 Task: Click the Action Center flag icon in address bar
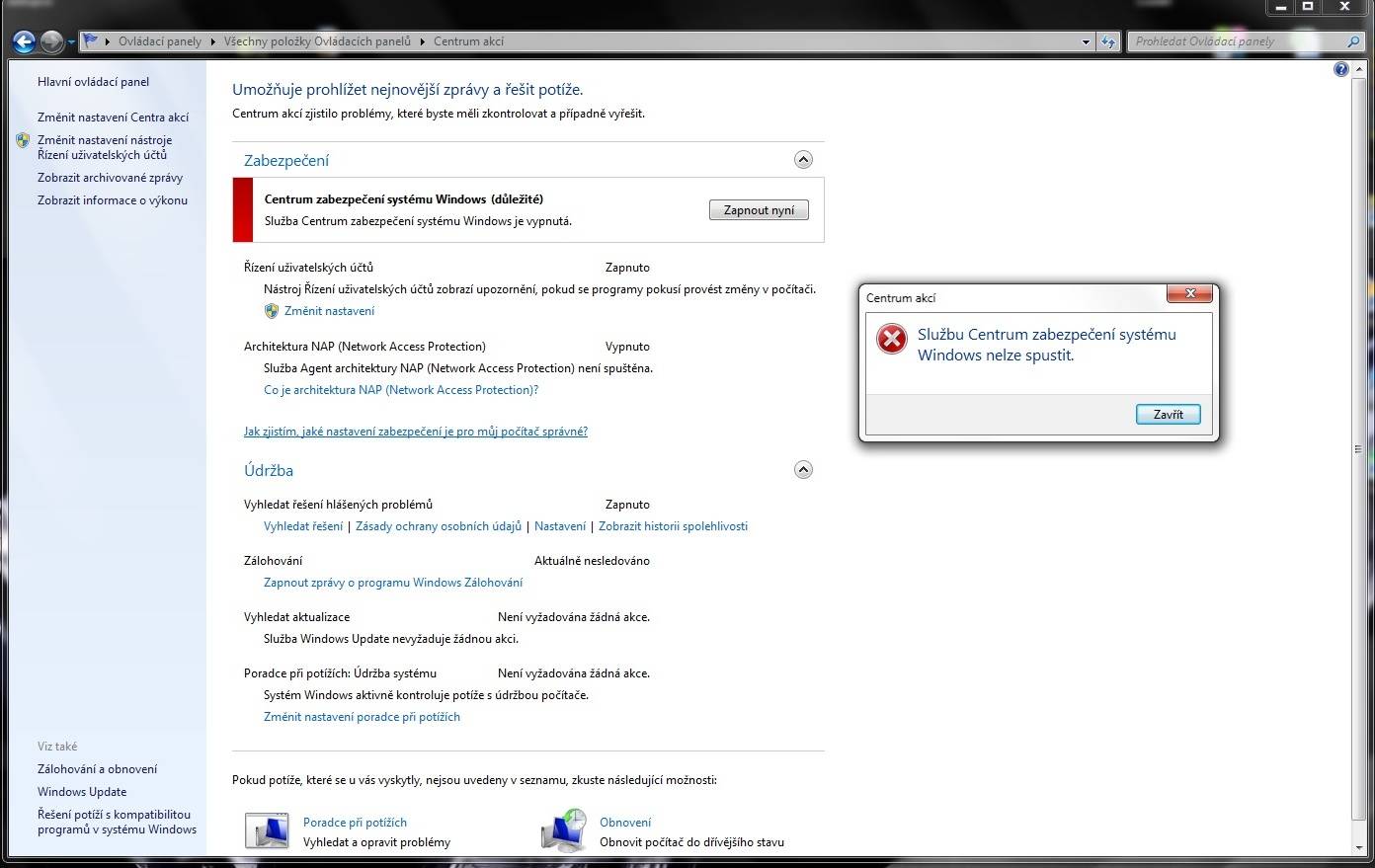(x=91, y=41)
